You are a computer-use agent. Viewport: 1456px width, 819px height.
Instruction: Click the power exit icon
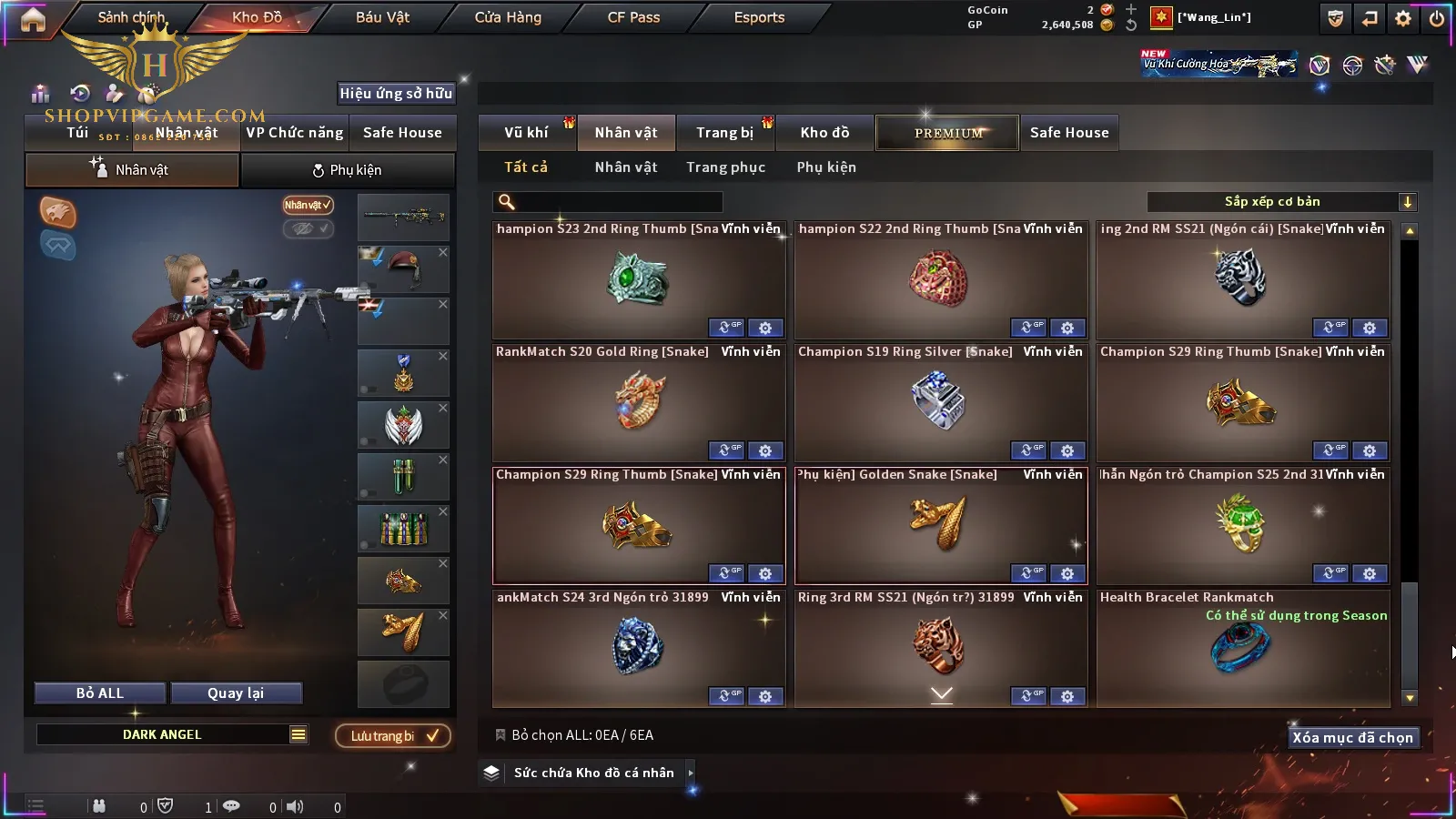1437,18
